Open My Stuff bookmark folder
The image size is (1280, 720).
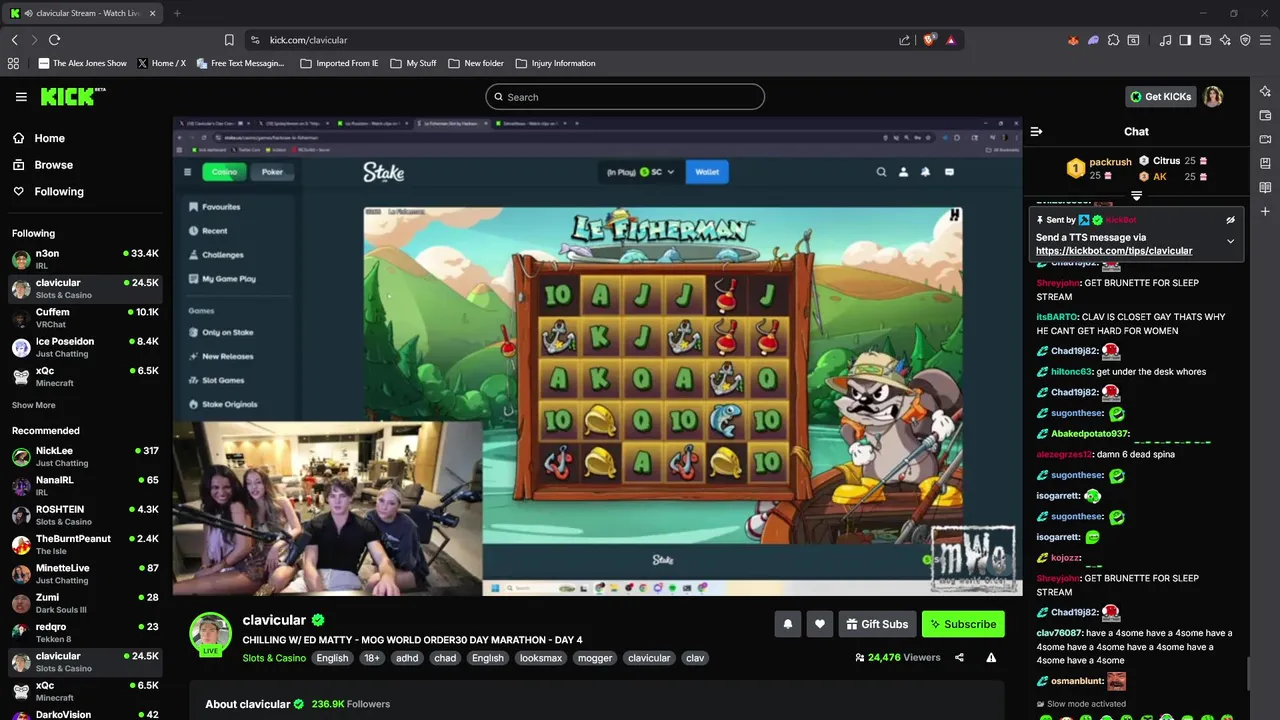click(x=413, y=63)
